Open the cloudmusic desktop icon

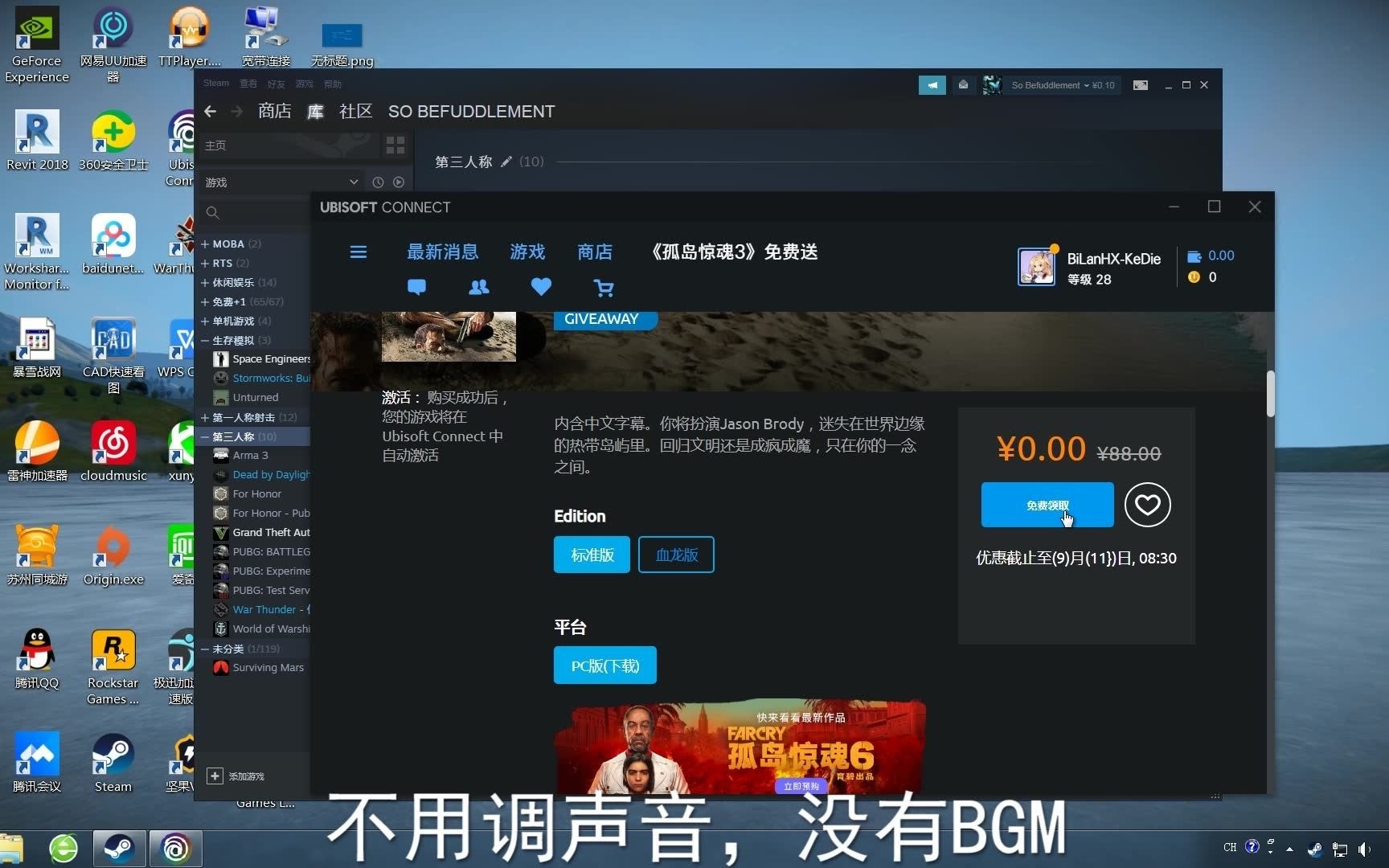click(113, 452)
